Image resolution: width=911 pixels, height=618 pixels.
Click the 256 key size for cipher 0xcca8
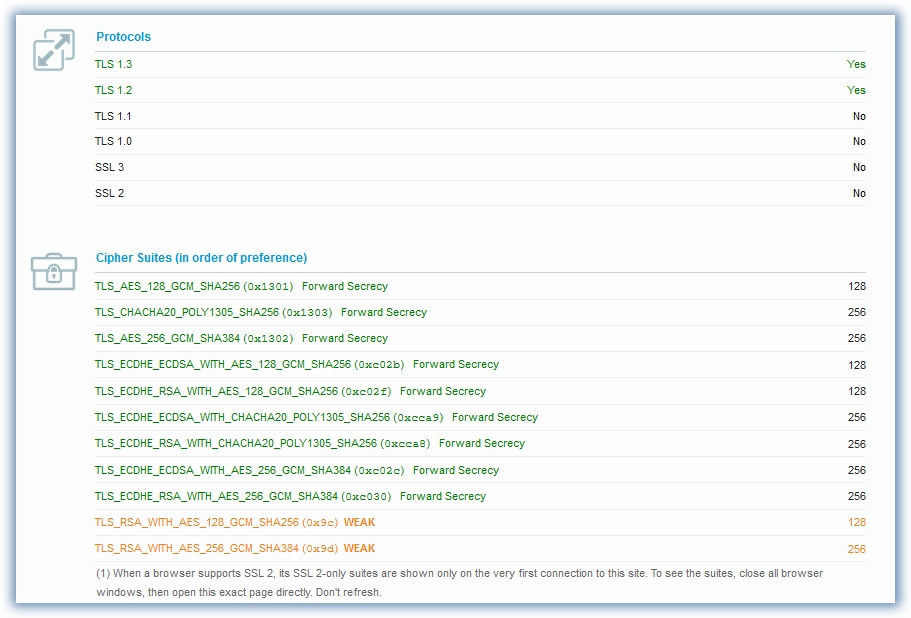[x=857, y=444]
